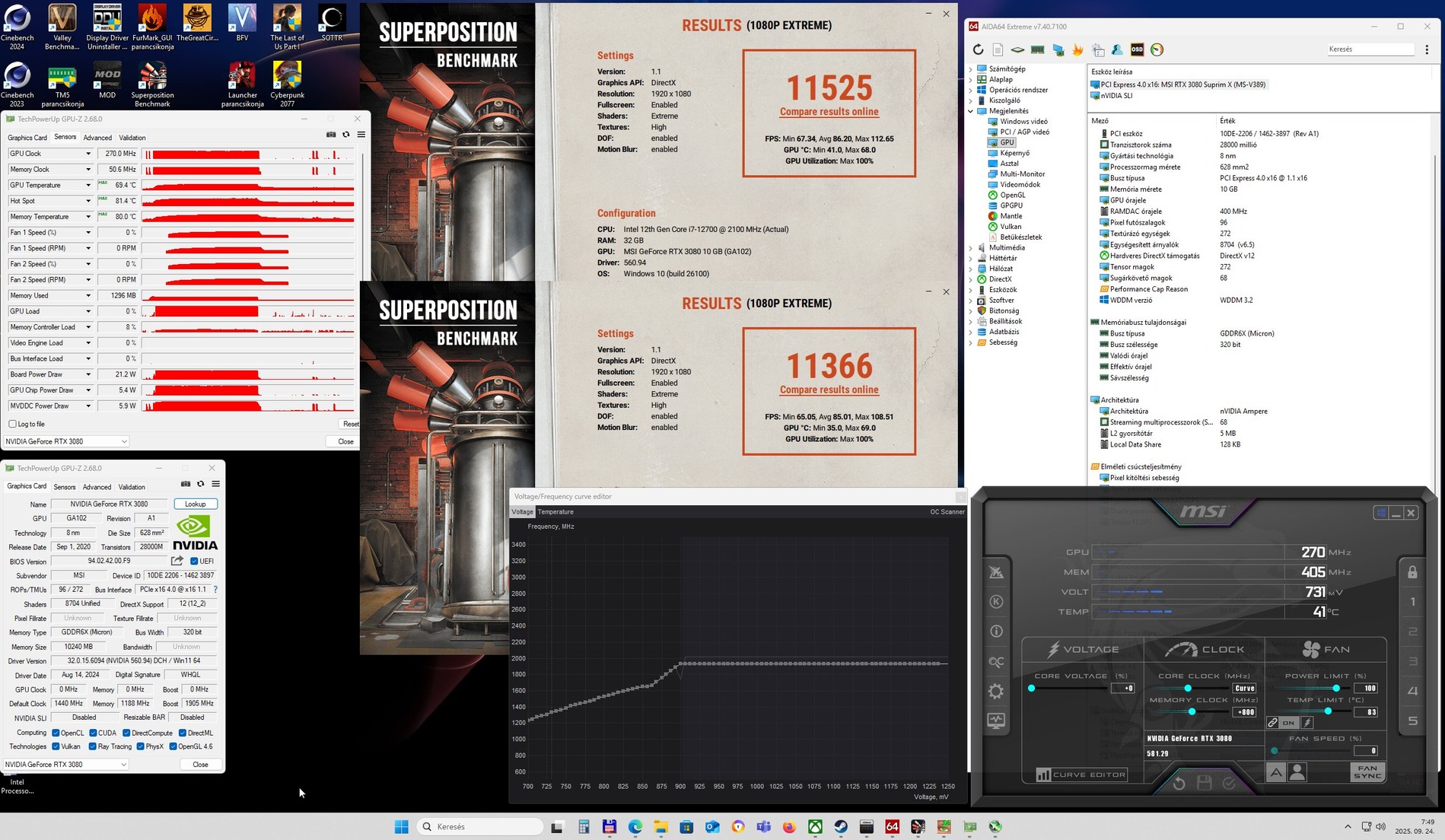
Task: Save Afterburner settings to profile
Action: click(1204, 783)
